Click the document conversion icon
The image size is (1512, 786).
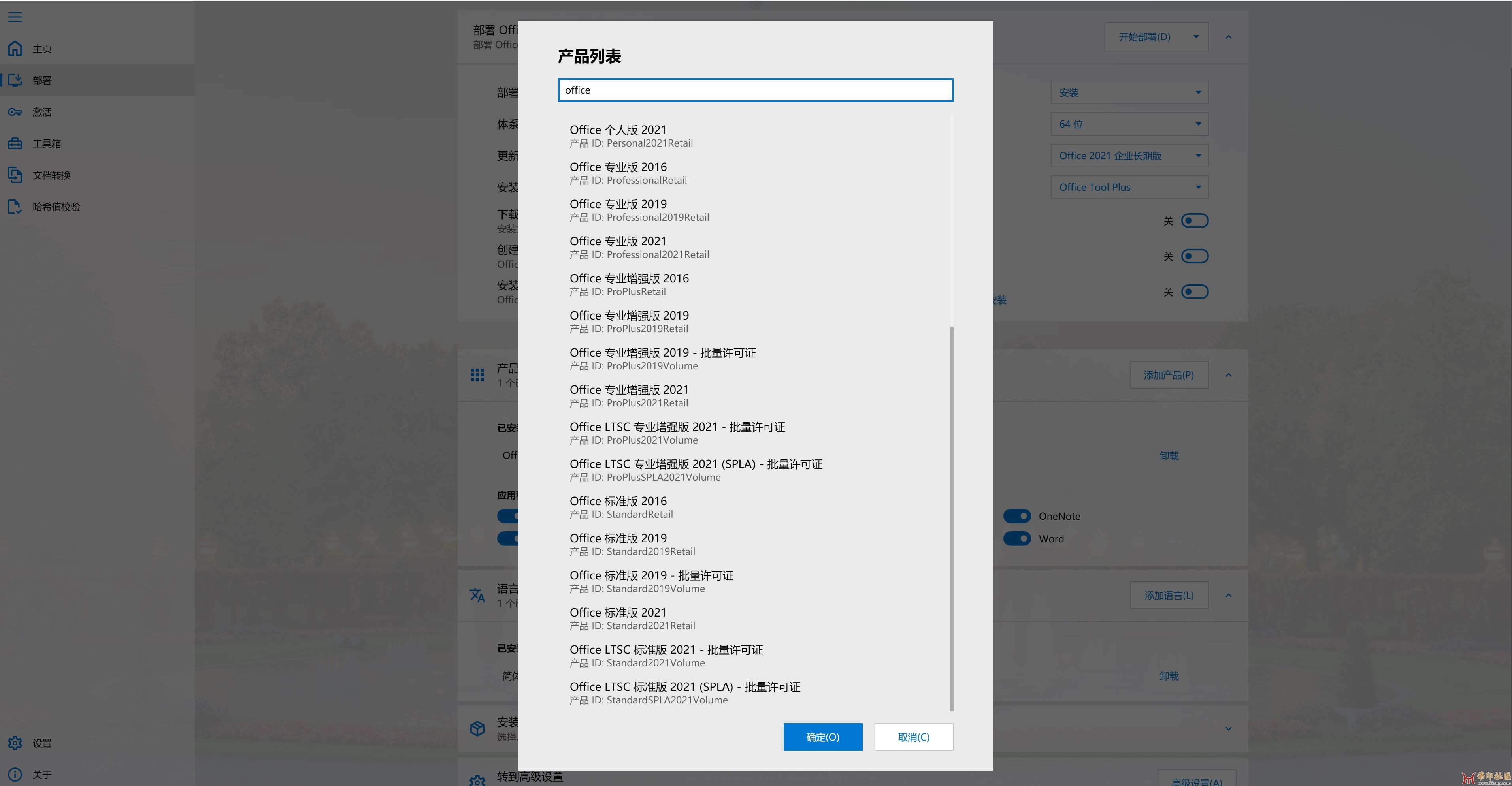[x=15, y=175]
